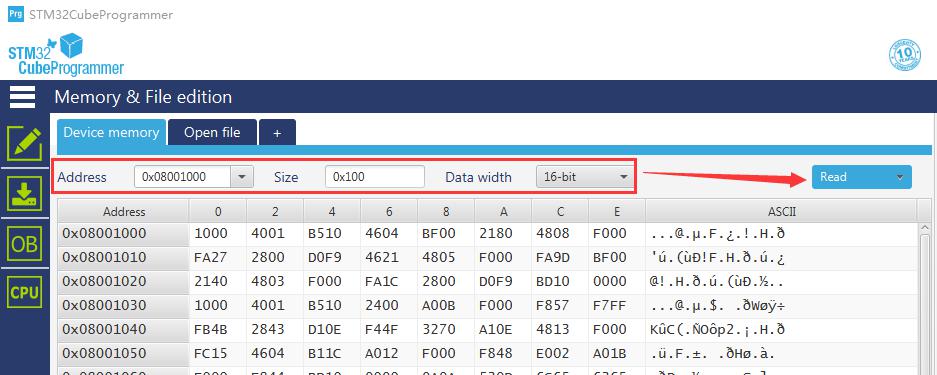Open the hamburger menu icon
This screenshot has width=937, height=375.
tap(23, 97)
